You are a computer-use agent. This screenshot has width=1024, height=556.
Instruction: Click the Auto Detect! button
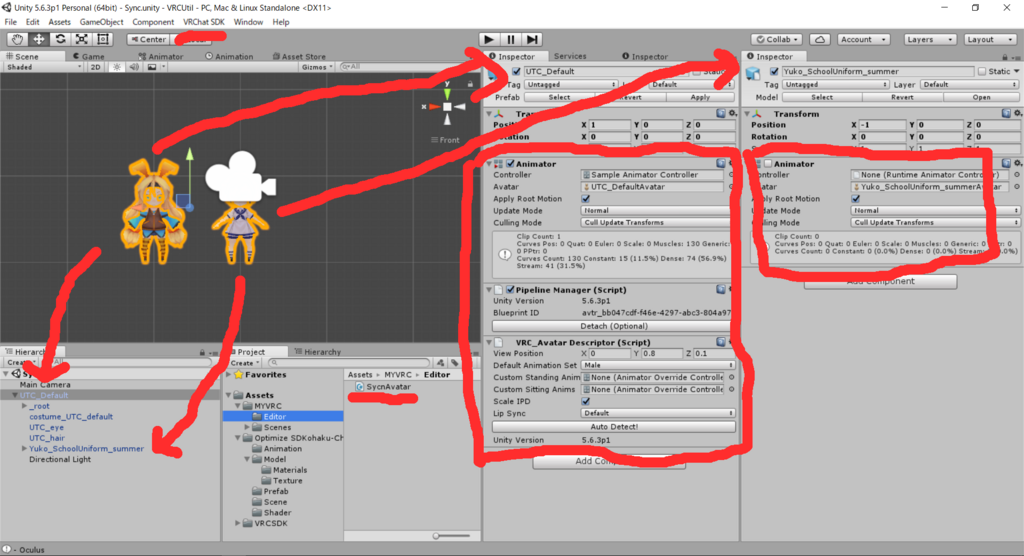tap(614, 427)
